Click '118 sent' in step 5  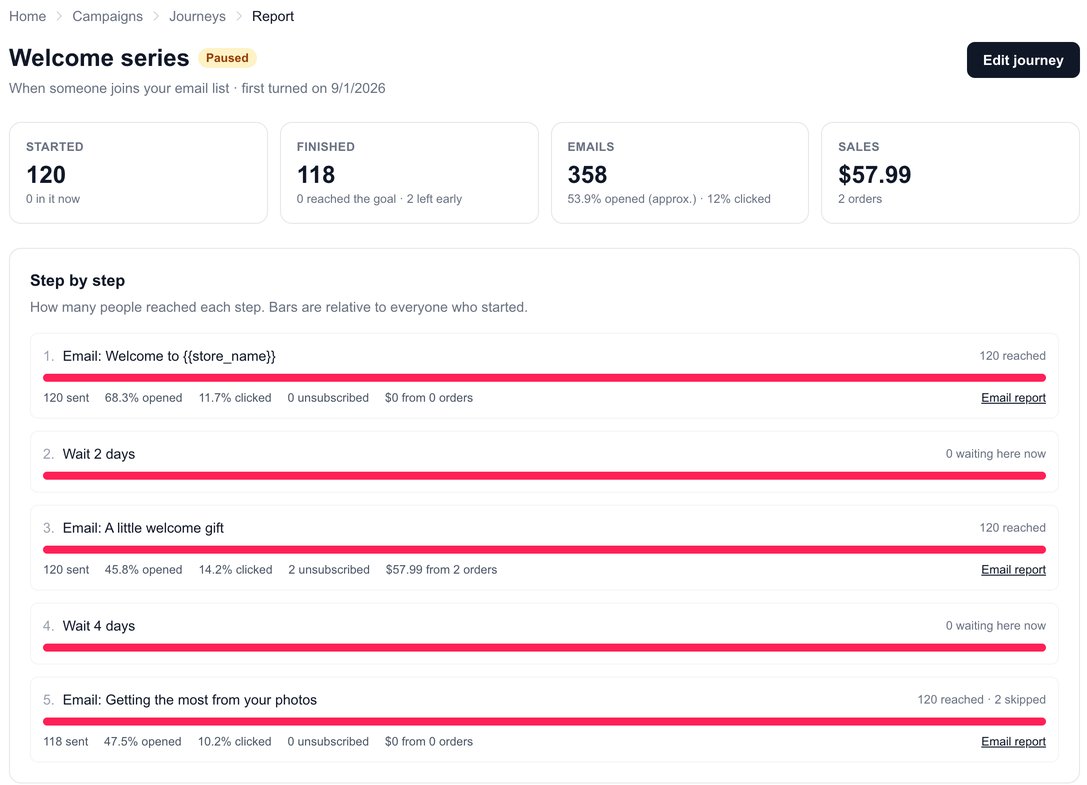click(x=66, y=741)
